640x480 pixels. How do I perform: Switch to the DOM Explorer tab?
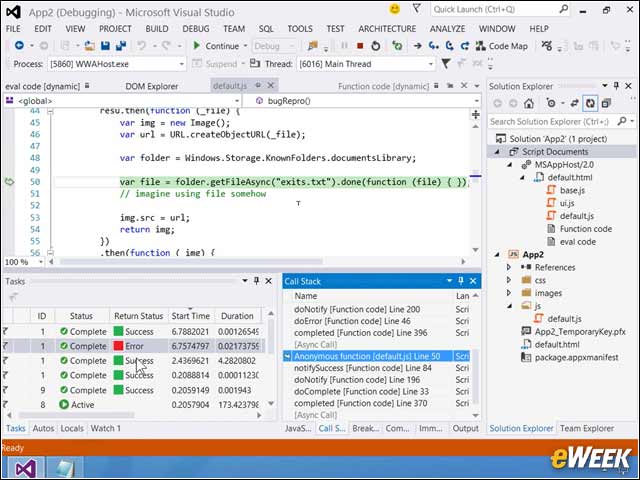151,86
